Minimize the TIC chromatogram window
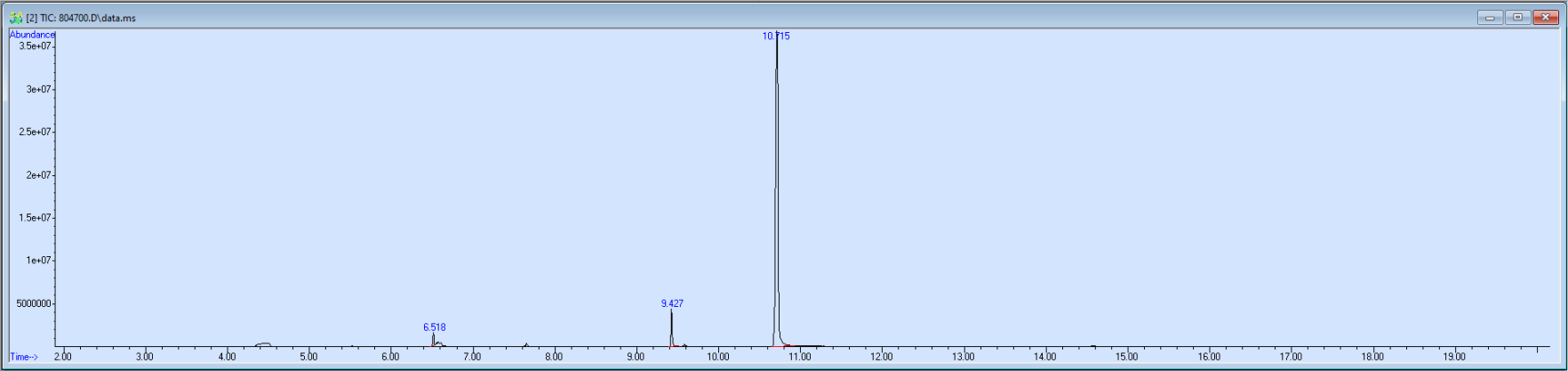The height and width of the screenshot is (371, 1568). [x=1490, y=17]
